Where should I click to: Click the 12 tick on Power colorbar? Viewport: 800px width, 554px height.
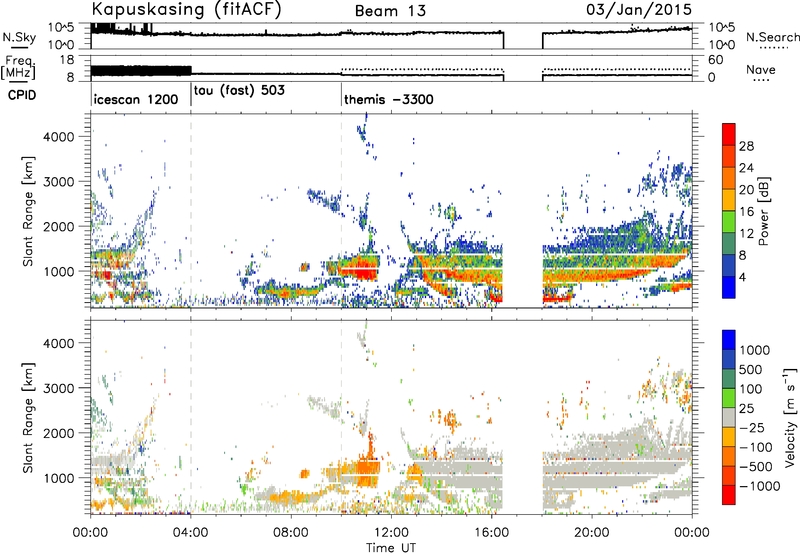click(x=746, y=234)
